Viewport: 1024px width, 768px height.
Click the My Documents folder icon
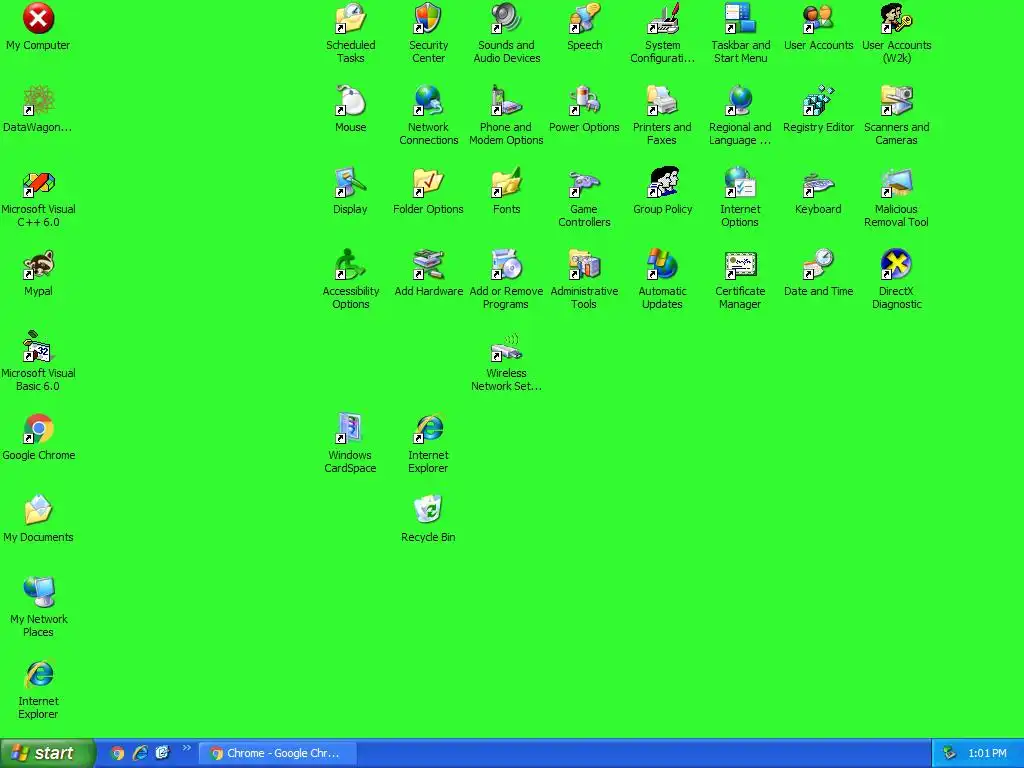(x=38, y=511)
